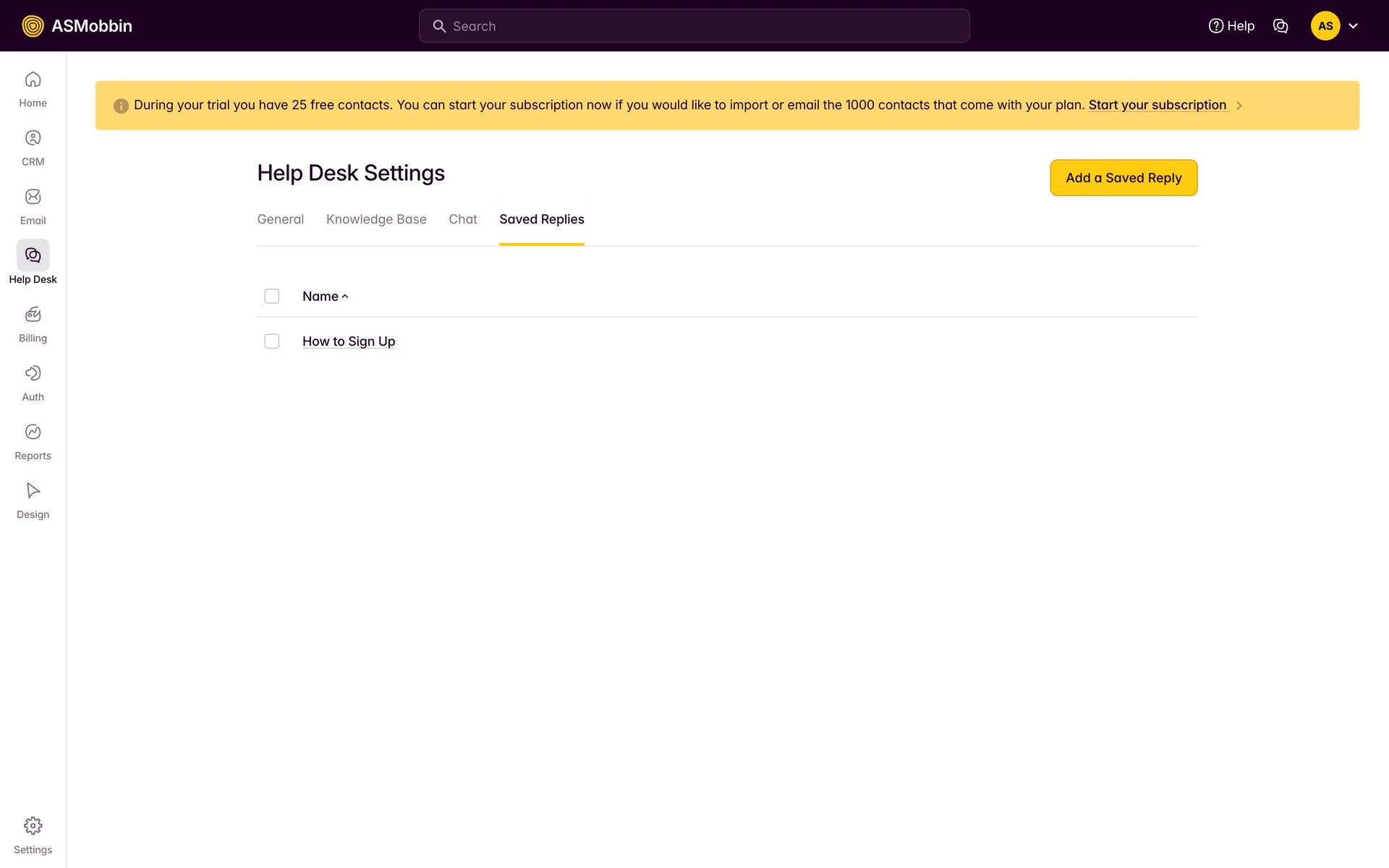Follow the Start your subscription link
The width and height of the screenshot is (1389, 868).
[1157, 105]
